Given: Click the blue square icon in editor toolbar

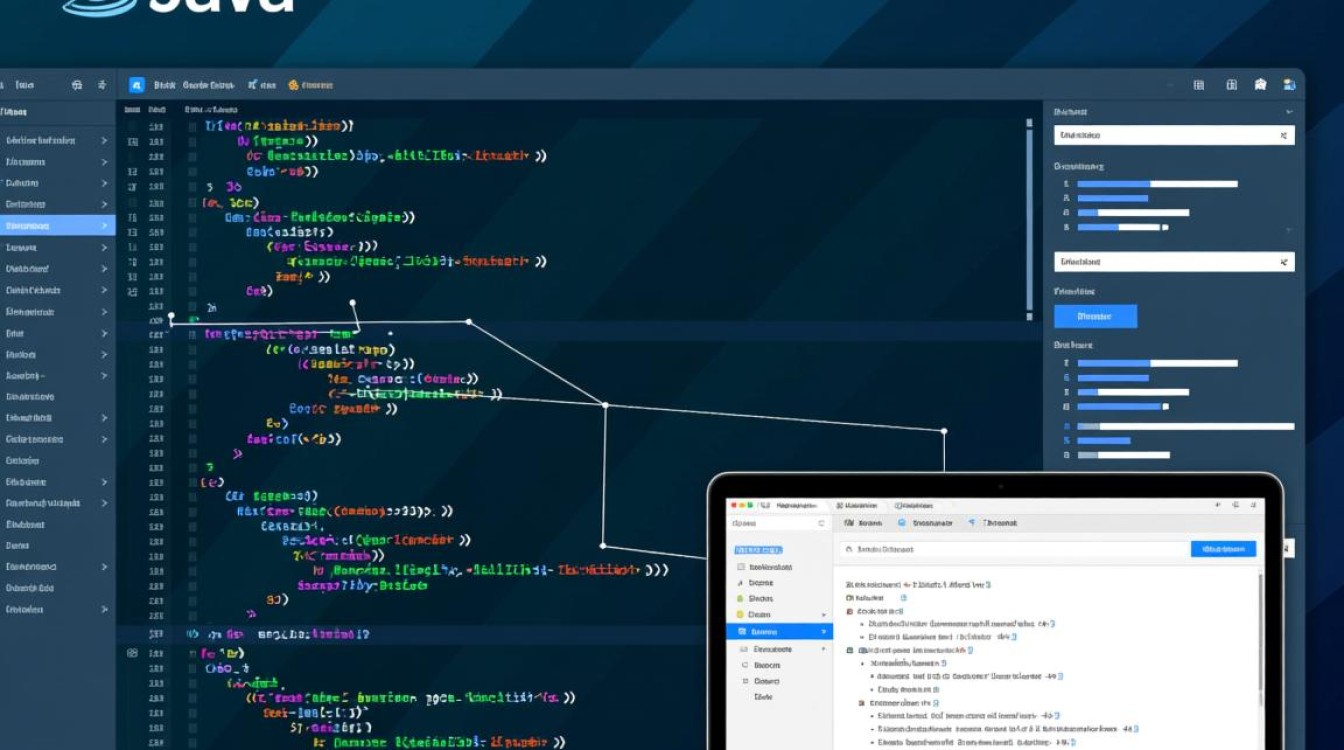Looking at the screenshot, I should [x=137, y=85].
